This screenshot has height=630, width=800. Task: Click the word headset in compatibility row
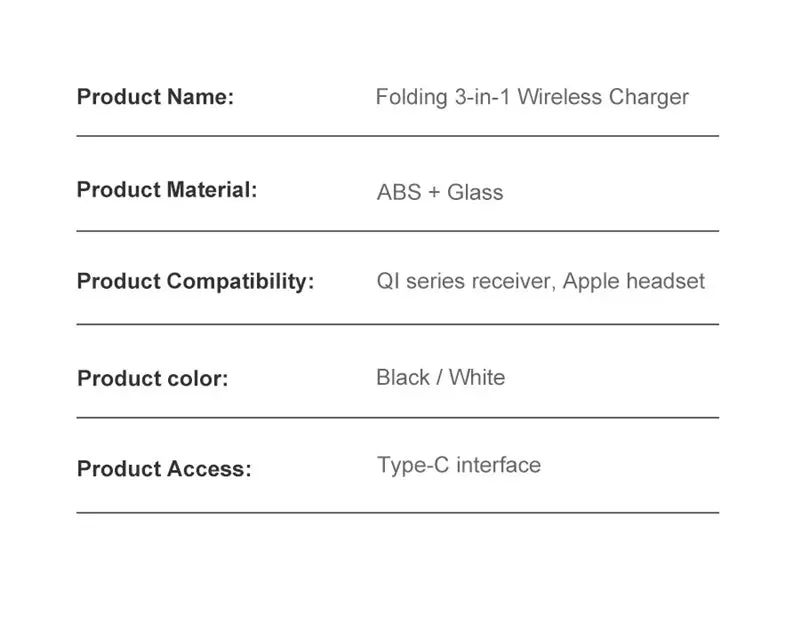[x=665, y=281]
